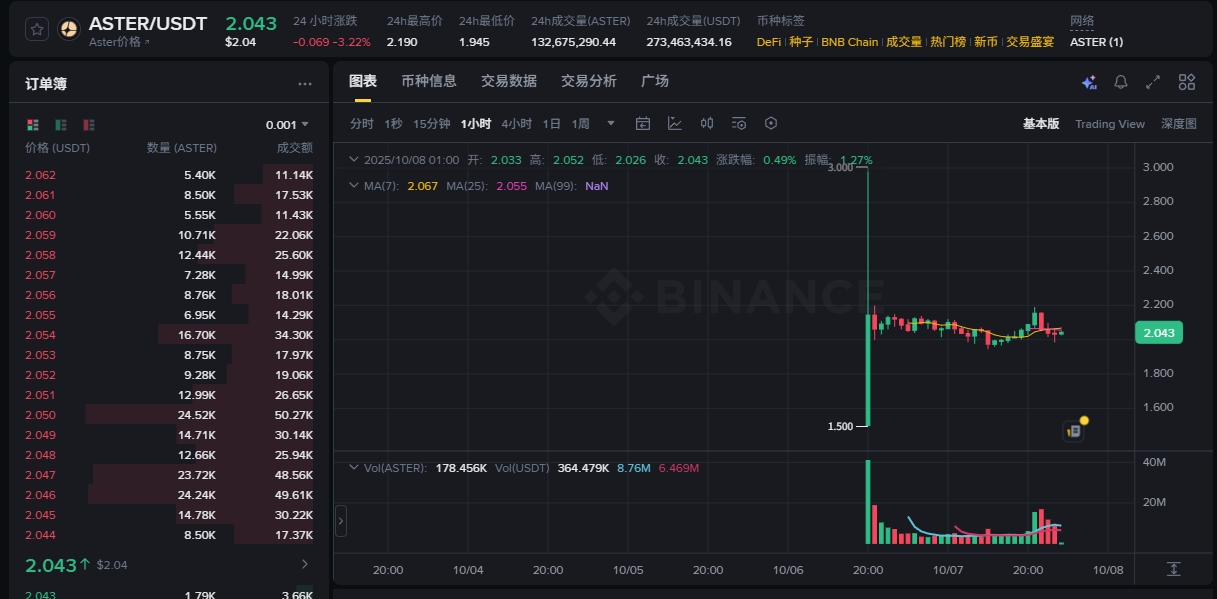
Task: Click the 2.050 price row in order book
Action: [x=40, y=415]
